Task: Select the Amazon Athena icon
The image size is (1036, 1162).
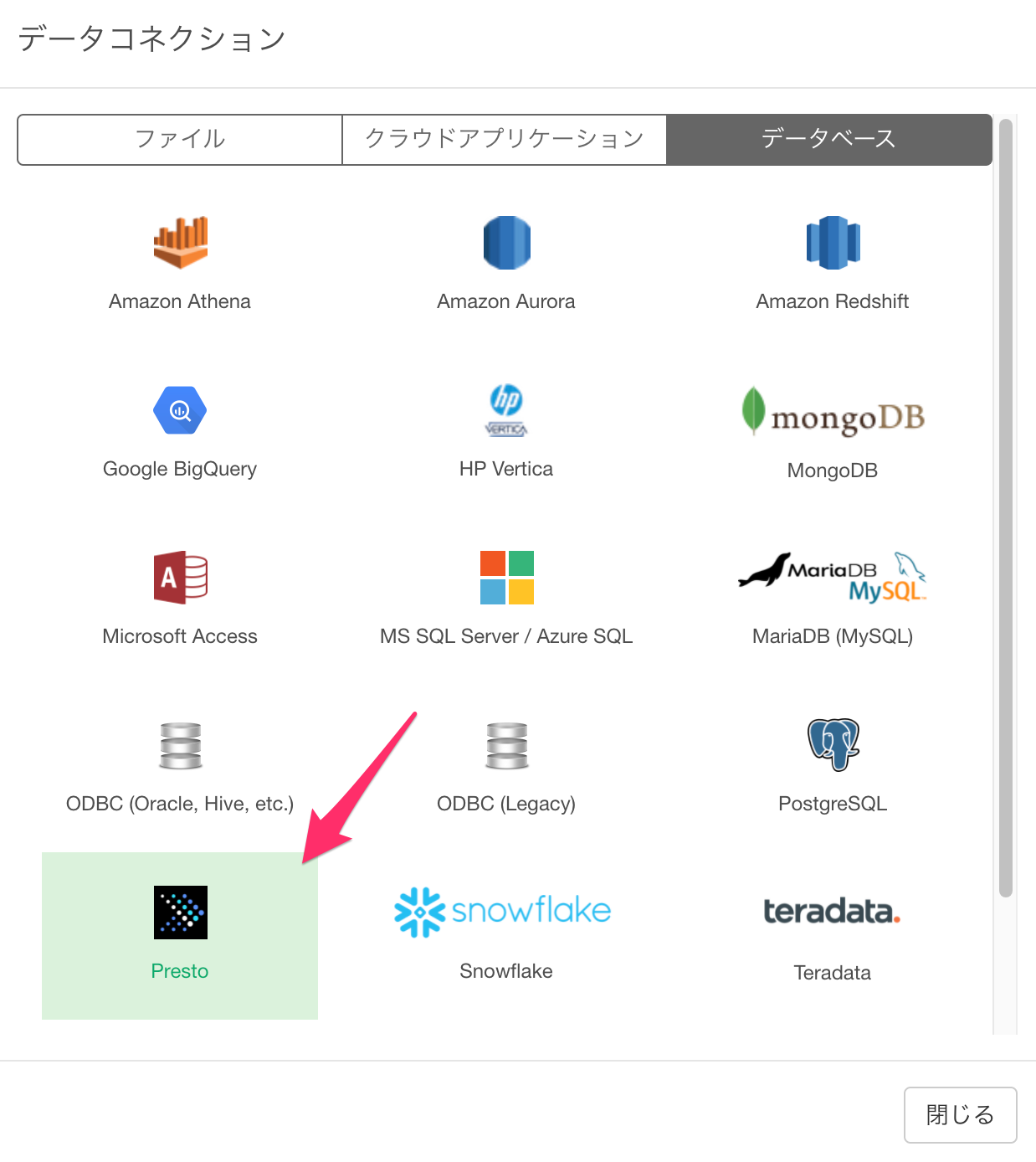Action: (180, 243)
